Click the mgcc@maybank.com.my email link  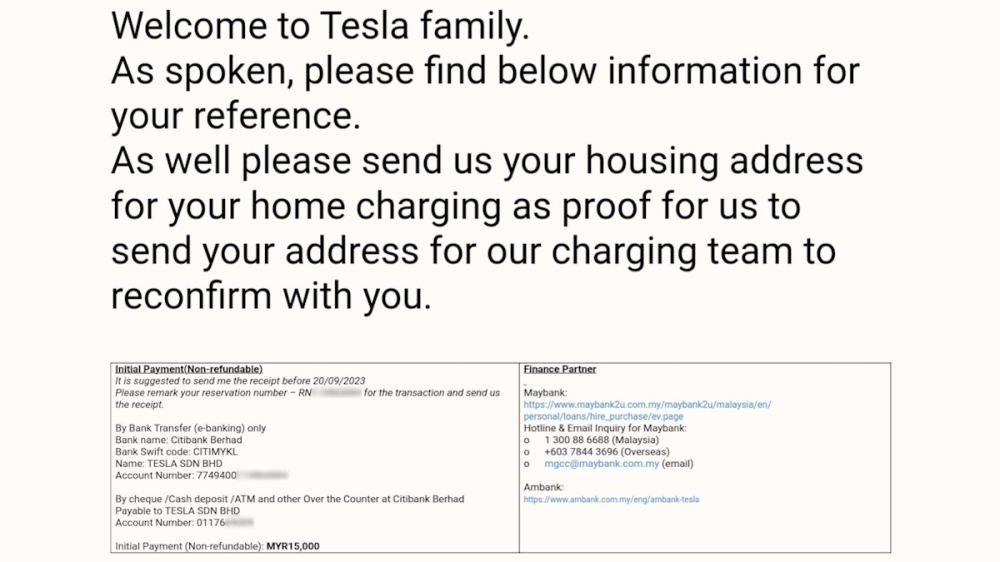601,464
